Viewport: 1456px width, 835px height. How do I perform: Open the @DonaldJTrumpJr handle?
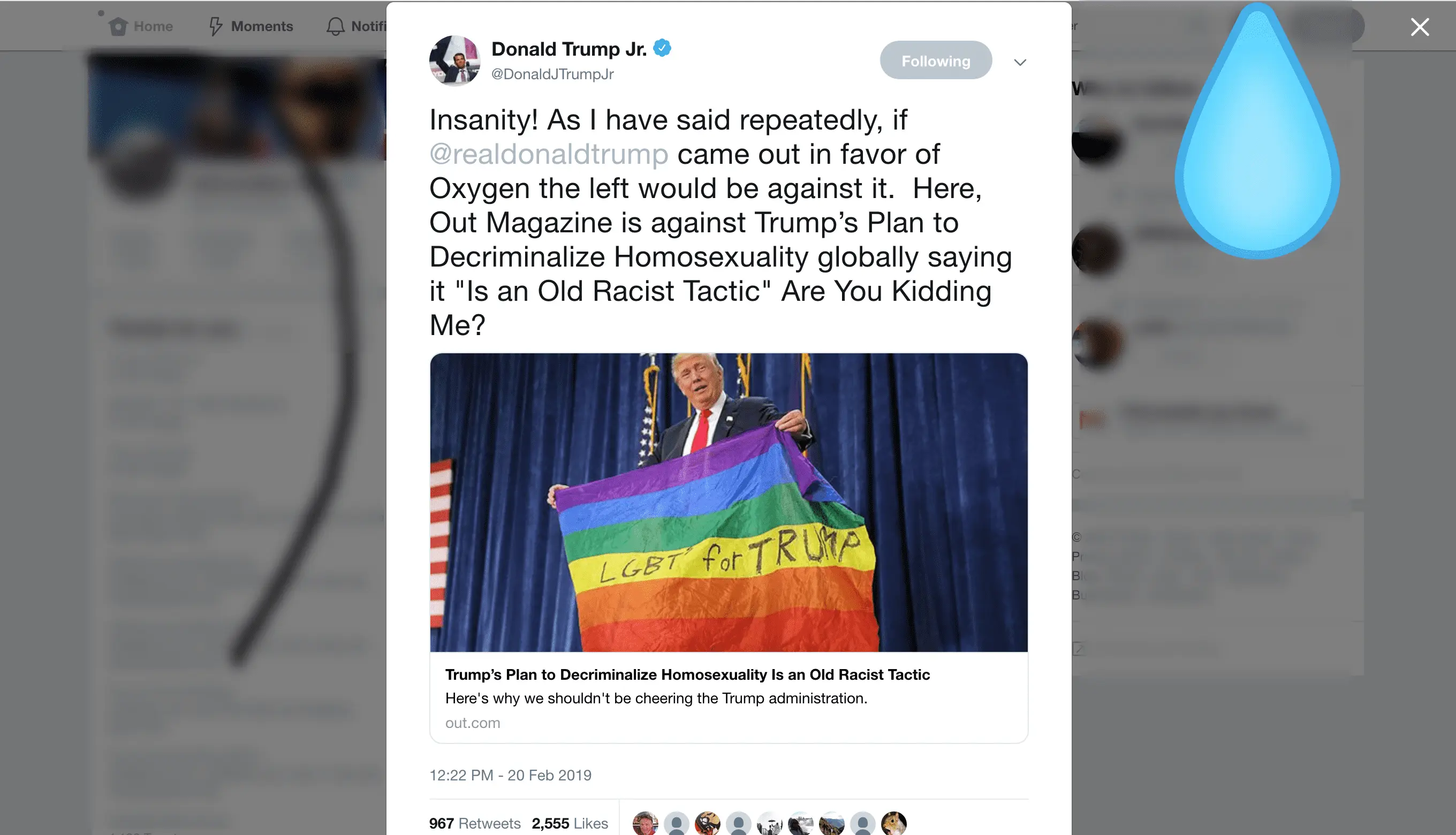pos(553,74)
